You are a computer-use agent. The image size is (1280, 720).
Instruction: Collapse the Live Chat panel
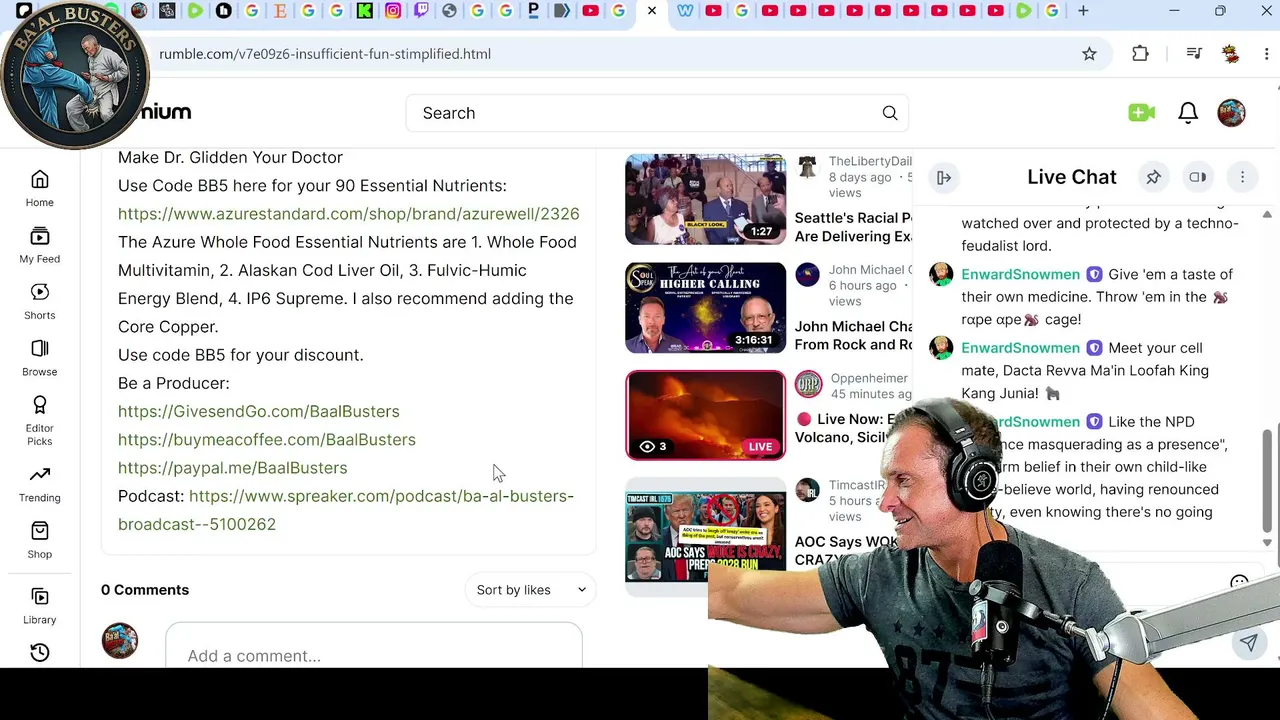[x=943, y=178]
